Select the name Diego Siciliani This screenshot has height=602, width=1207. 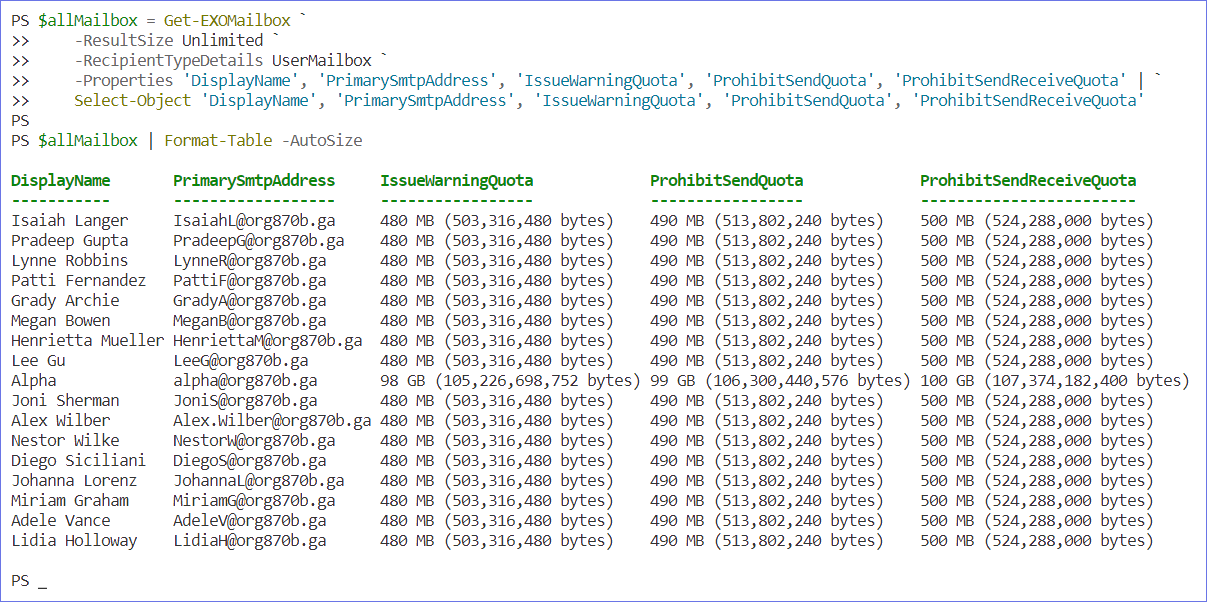point(79,461)
